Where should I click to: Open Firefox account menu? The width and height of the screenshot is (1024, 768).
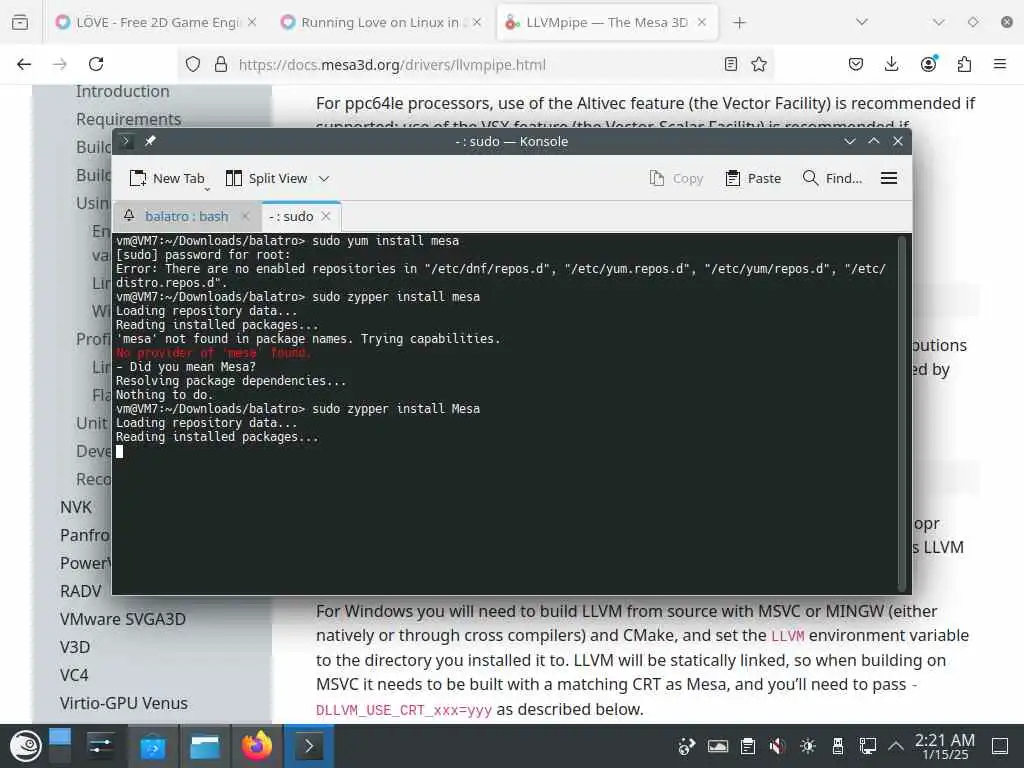point(928,63)
